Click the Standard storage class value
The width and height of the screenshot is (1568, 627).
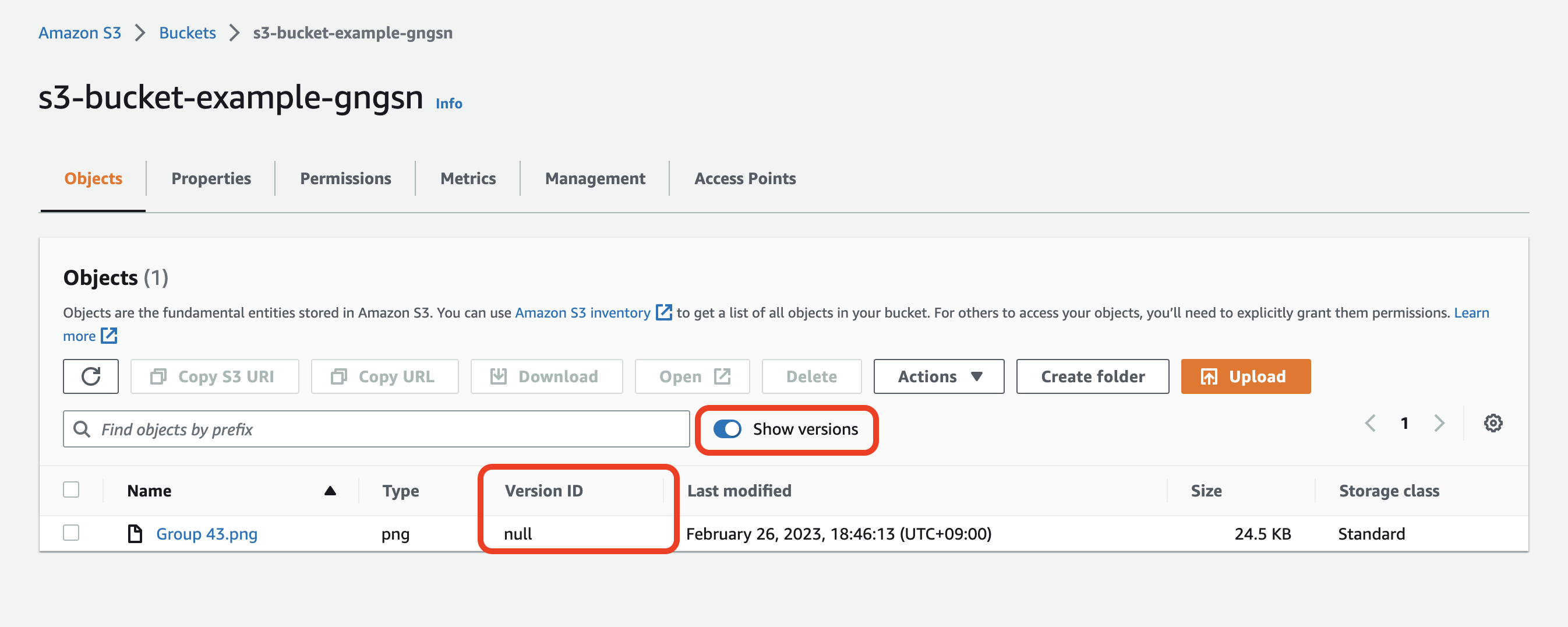pyautogui.click(x=1371, y=534)
